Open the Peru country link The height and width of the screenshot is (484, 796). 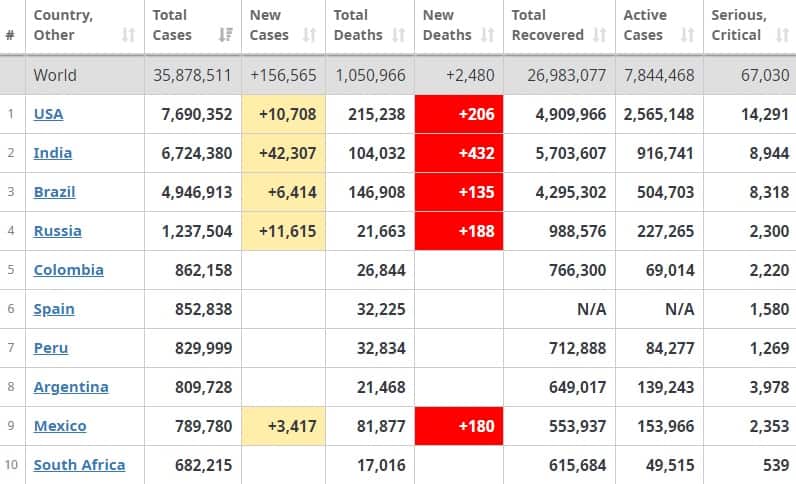coord(51,348)
